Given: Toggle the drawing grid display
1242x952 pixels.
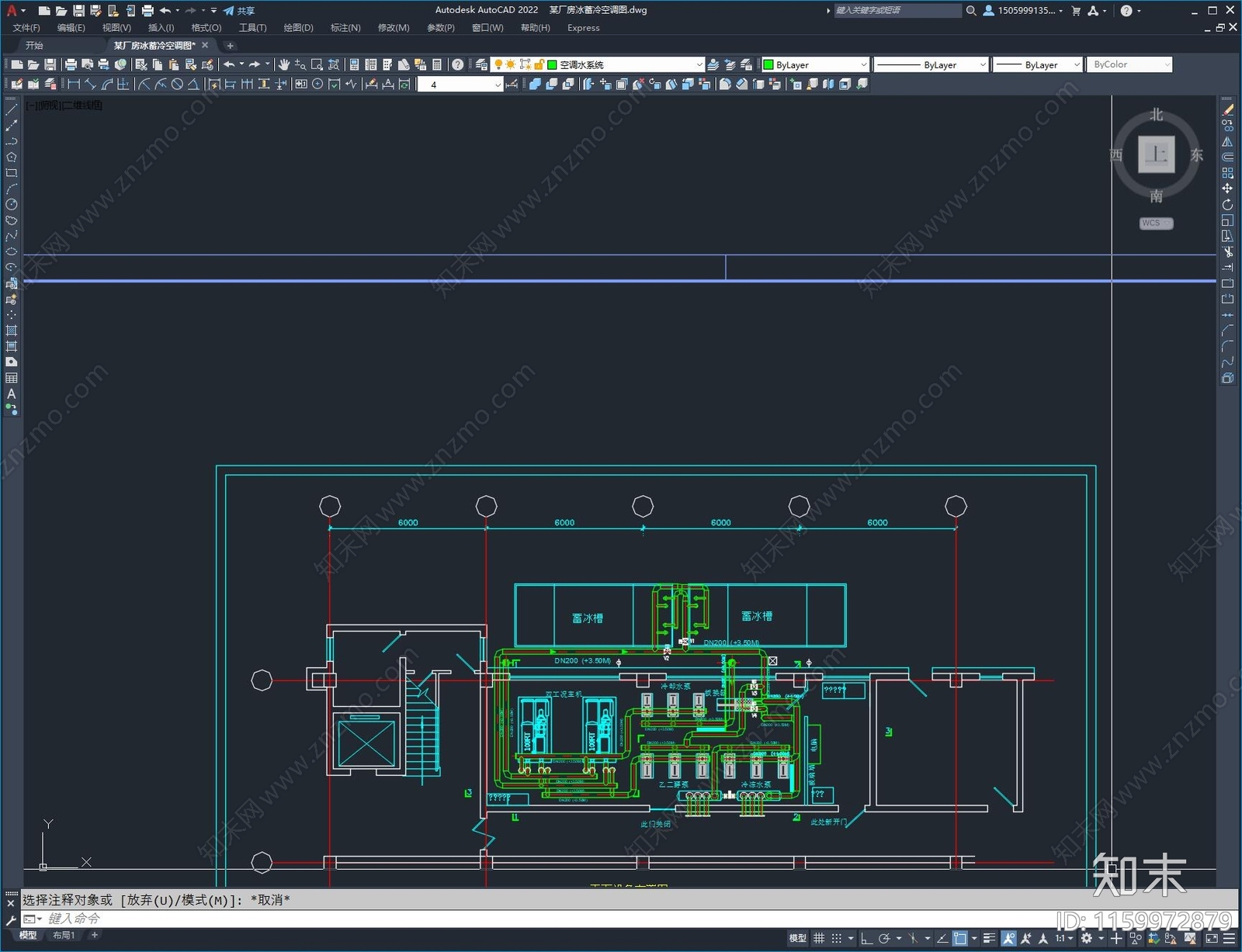Looking at the screenshot, I should pos(819,938).
